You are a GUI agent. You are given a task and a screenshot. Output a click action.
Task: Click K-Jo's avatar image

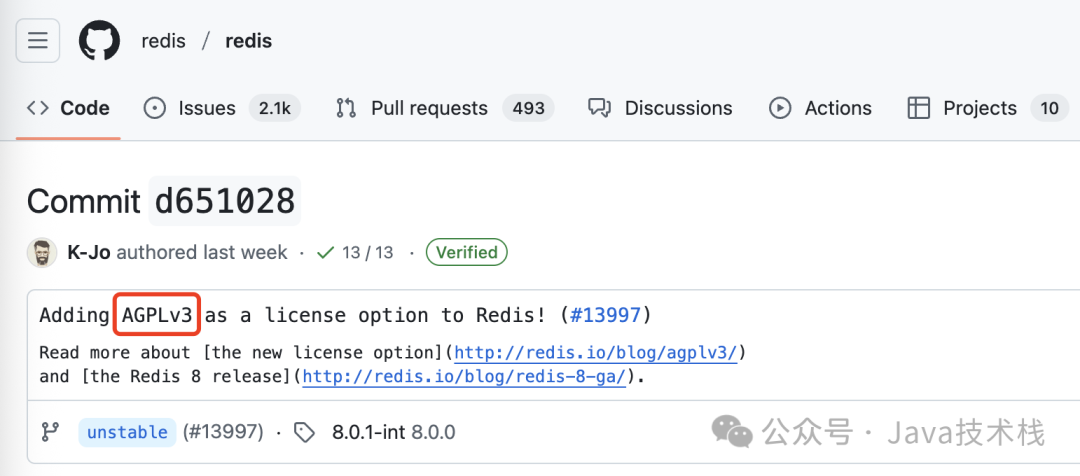click(41, 253)
